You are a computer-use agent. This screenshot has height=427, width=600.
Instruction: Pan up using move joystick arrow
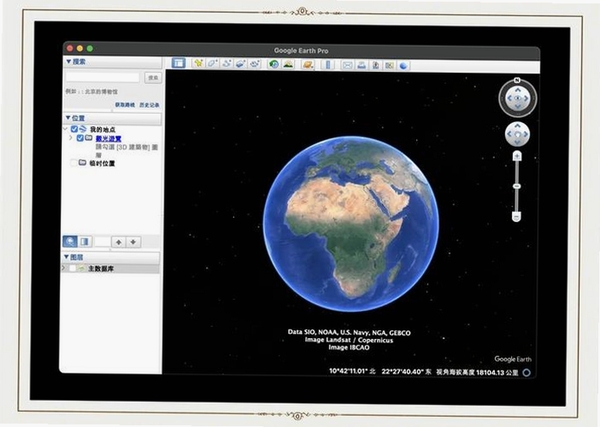pyautogui.click(x=518, y=125)
